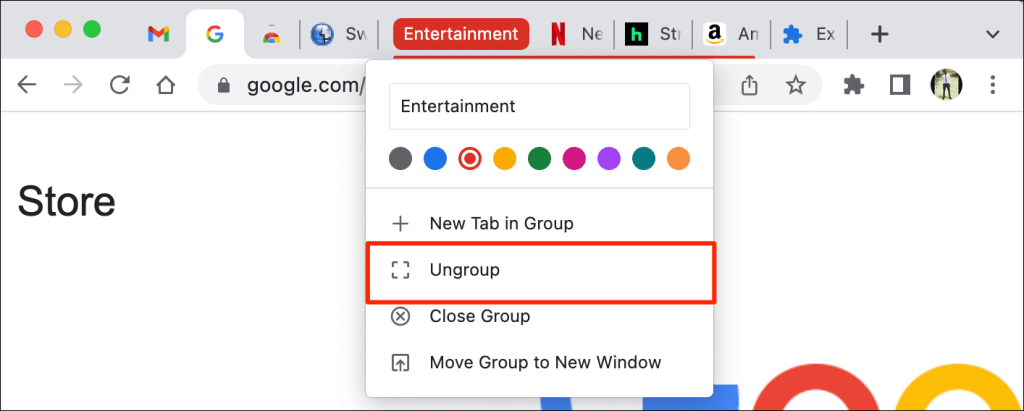Collapse the Entertainment tab group label
1024x411 pixels.
tap(461, 34)
